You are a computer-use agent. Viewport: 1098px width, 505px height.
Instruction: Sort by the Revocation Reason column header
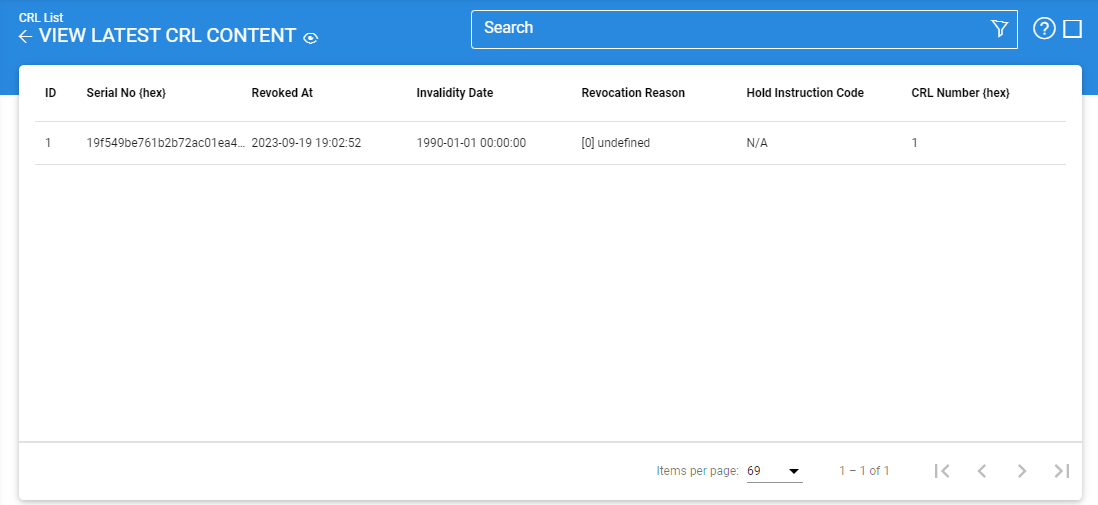pyautogui.click(x=633, y=93)
